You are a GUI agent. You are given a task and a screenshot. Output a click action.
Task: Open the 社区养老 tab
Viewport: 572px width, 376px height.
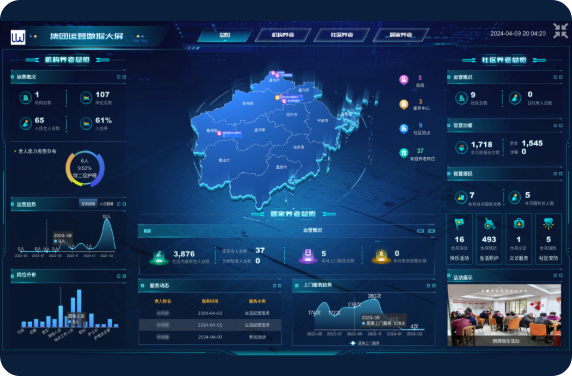[x=342, y=35]
